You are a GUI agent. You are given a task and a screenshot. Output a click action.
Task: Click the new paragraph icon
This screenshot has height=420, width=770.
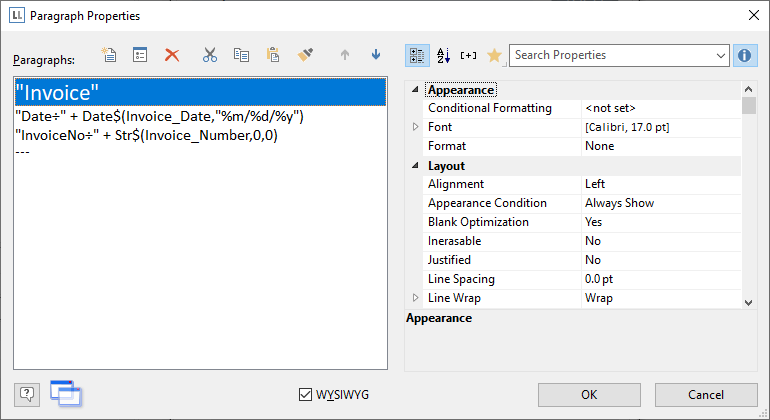coord(110,56)
